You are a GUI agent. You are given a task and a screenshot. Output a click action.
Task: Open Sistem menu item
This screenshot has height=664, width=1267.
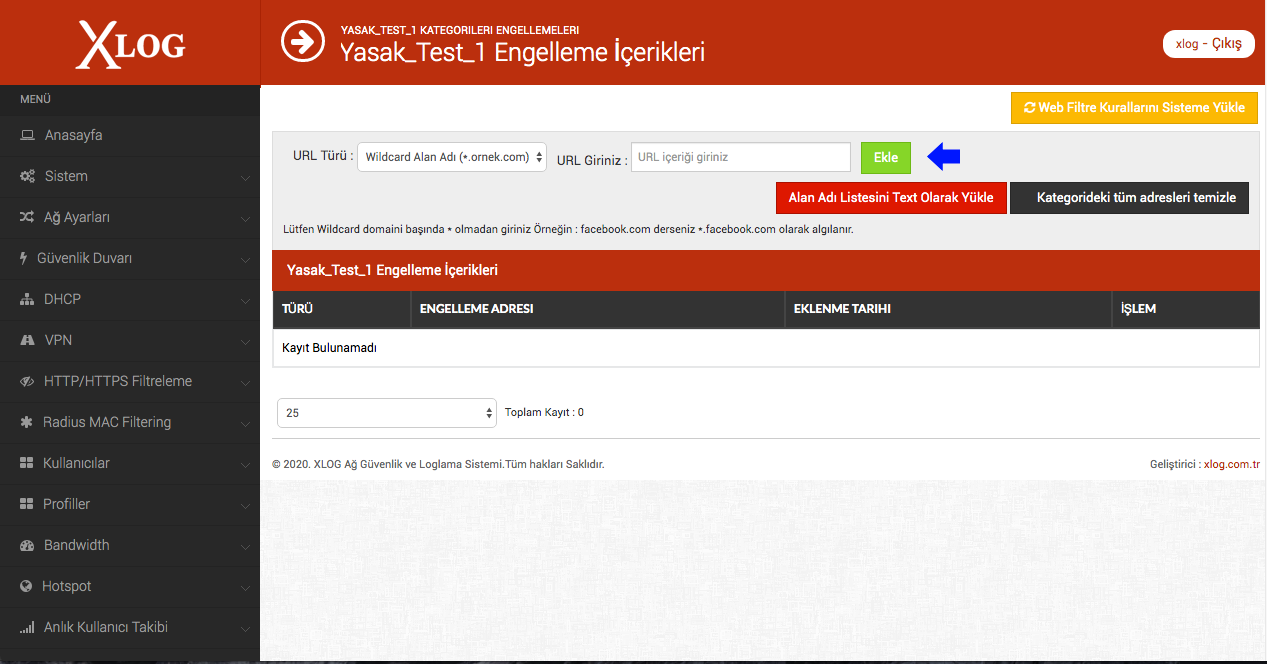130,176
